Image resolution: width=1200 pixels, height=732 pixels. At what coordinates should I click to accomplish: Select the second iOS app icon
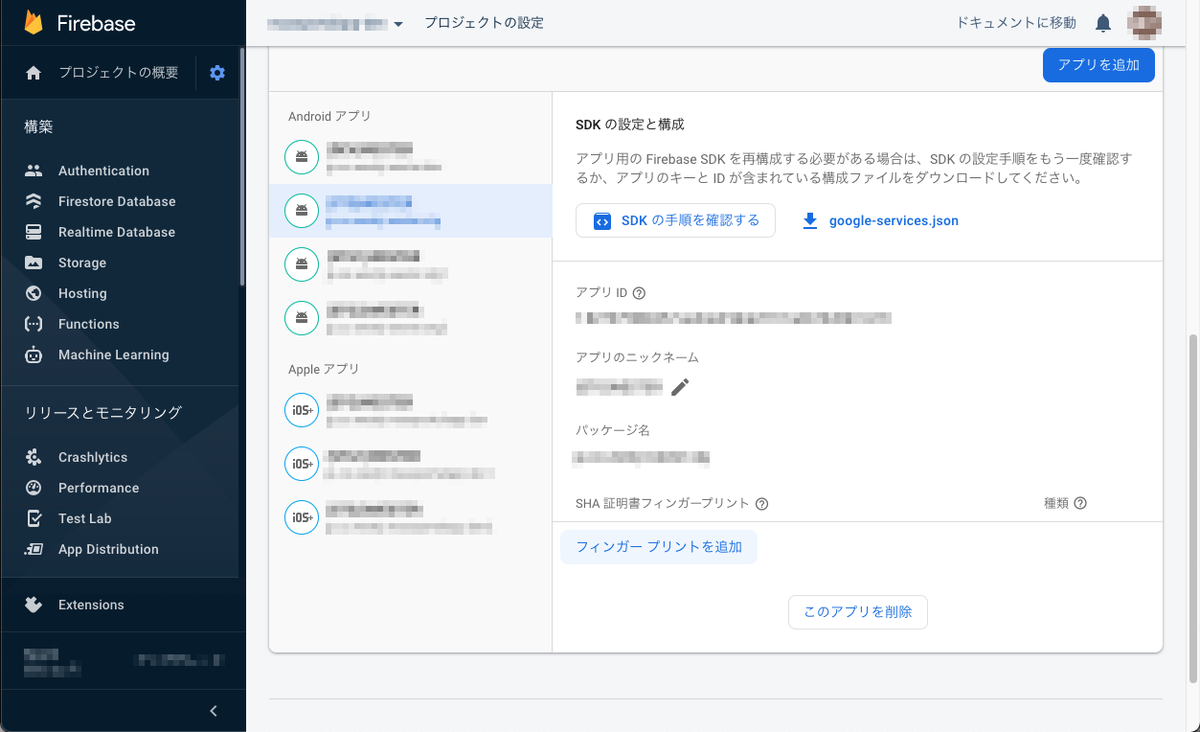click(302, 464)
